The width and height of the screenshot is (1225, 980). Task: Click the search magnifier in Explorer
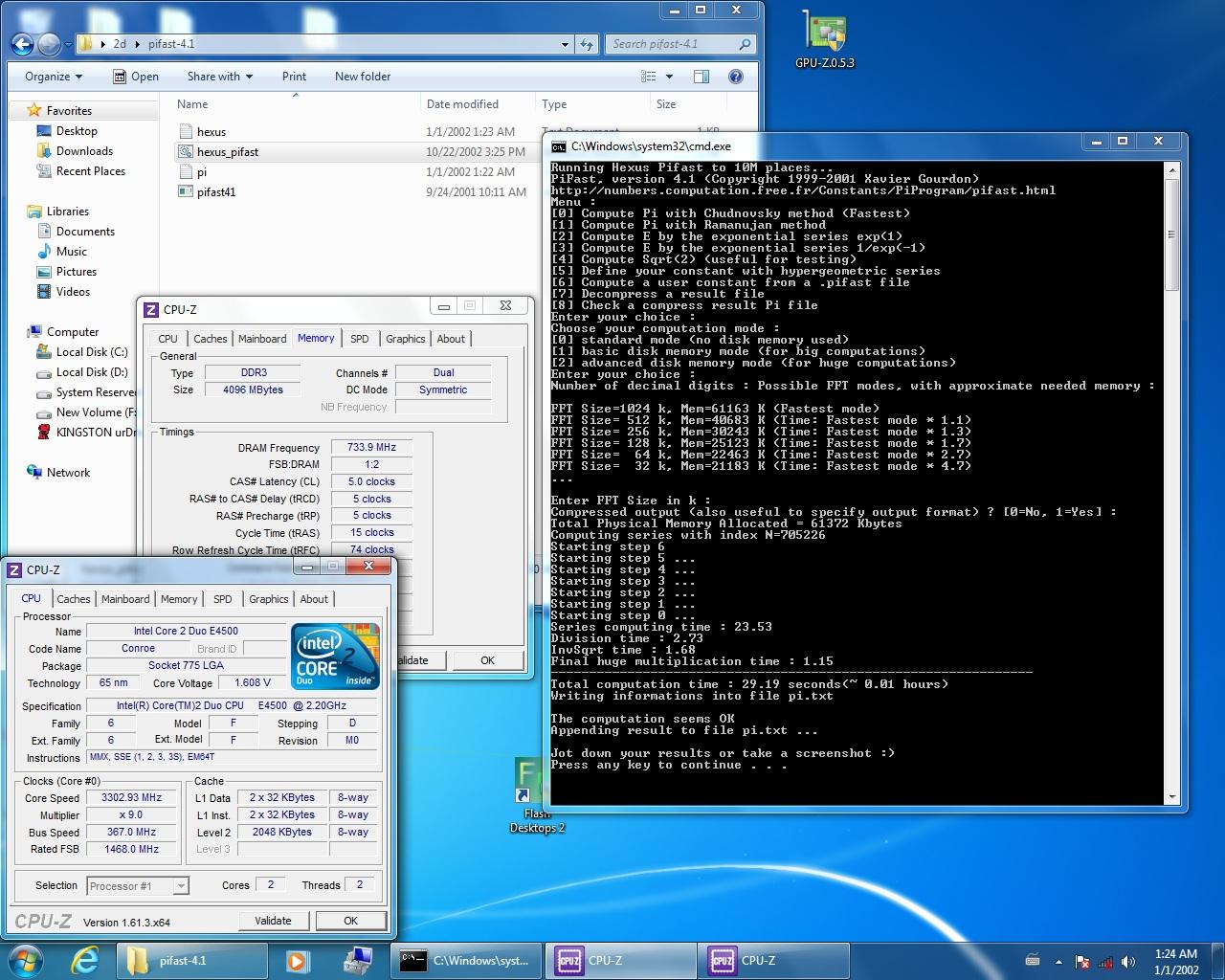[745, 44]
